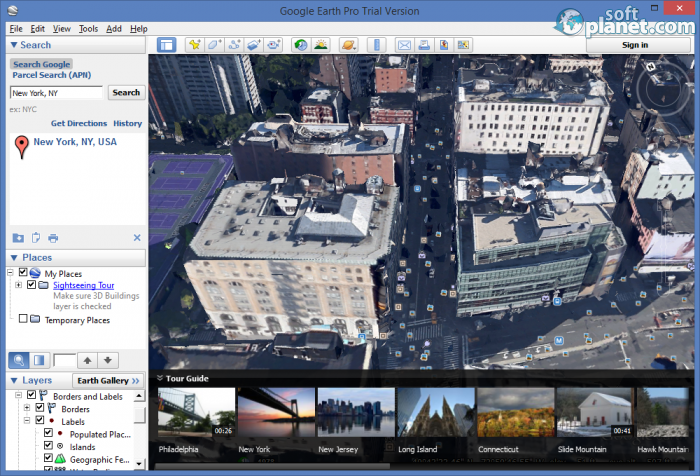700x476 pixels.
Task: Add an image overlay from the toolbar
Action: (x=254, y=45)
